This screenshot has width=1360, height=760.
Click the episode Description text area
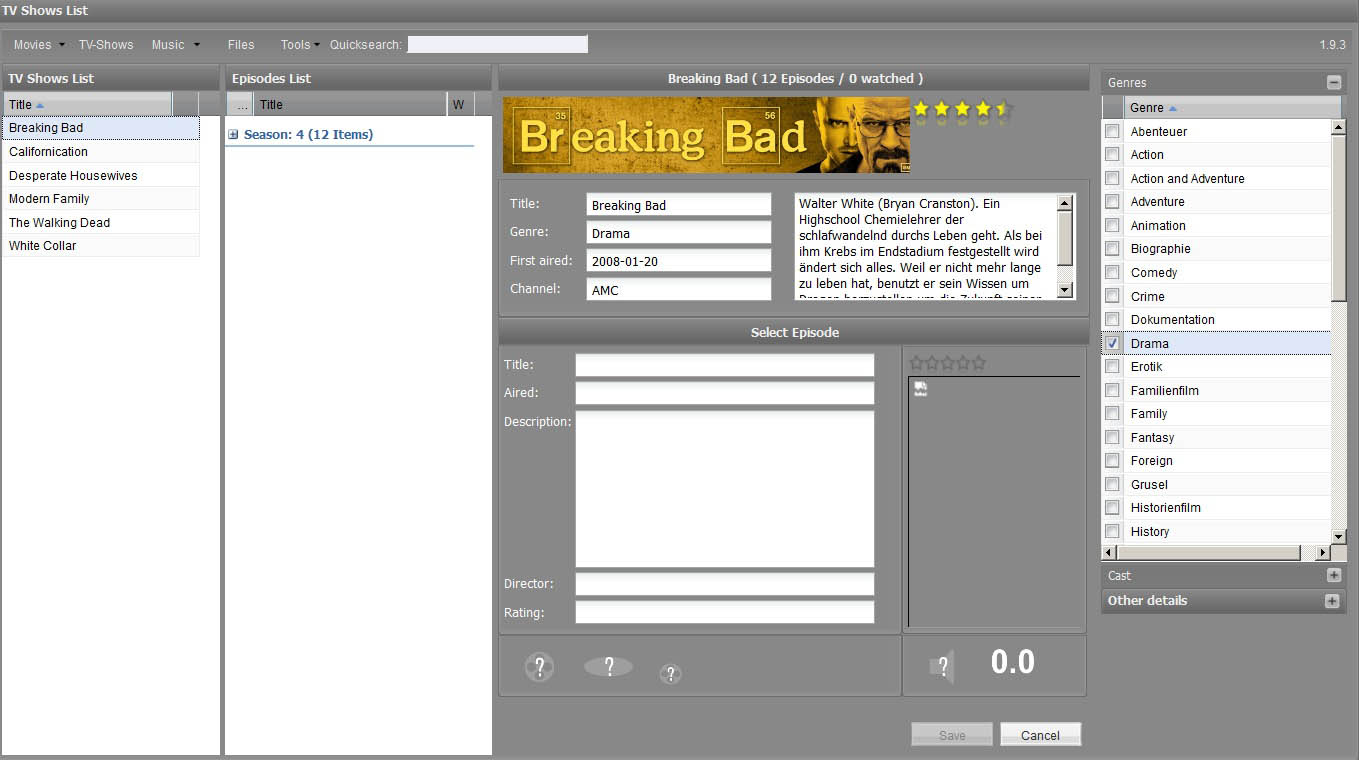(725, 489)
